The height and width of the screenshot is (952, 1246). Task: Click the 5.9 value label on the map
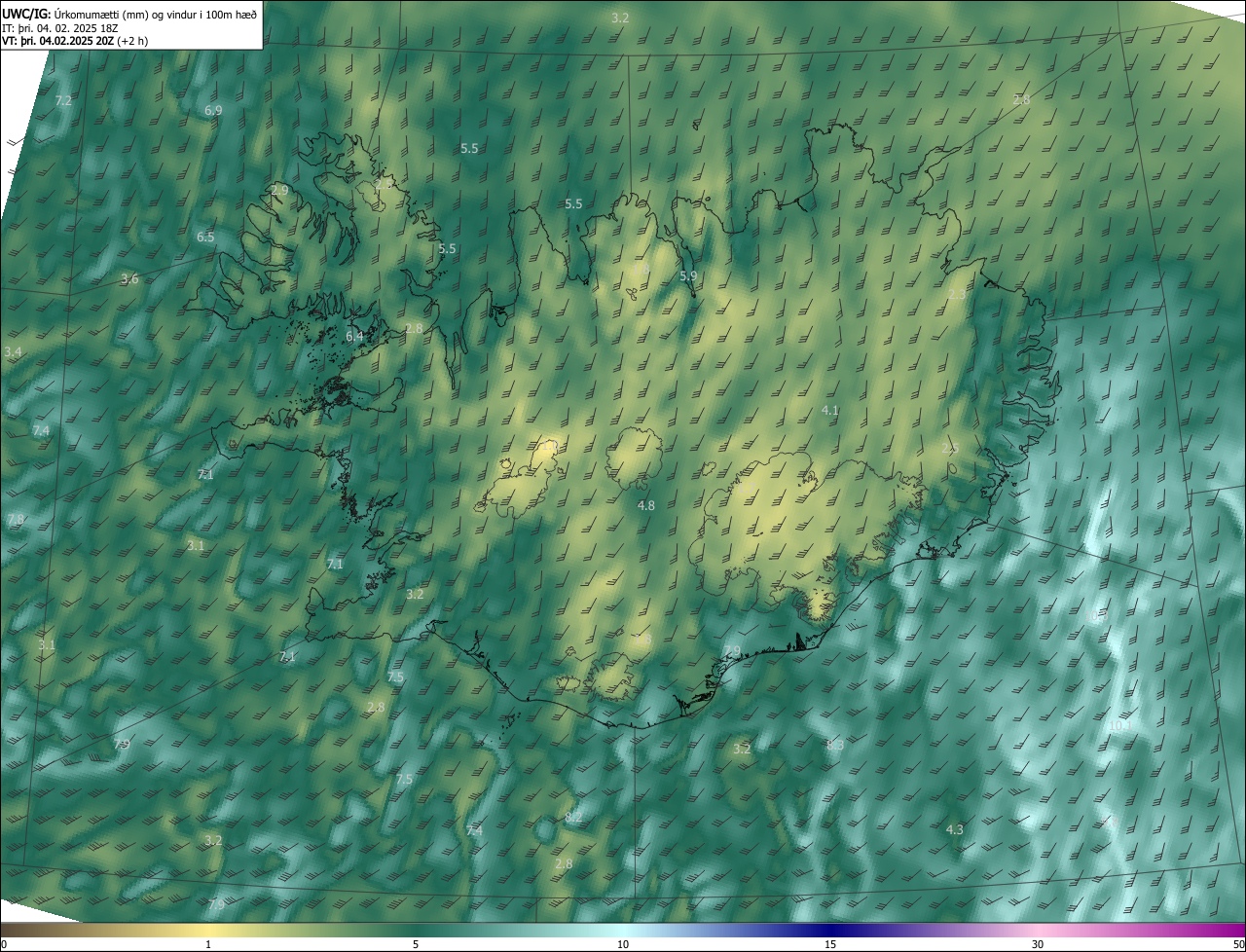click(x=688, y=275)
